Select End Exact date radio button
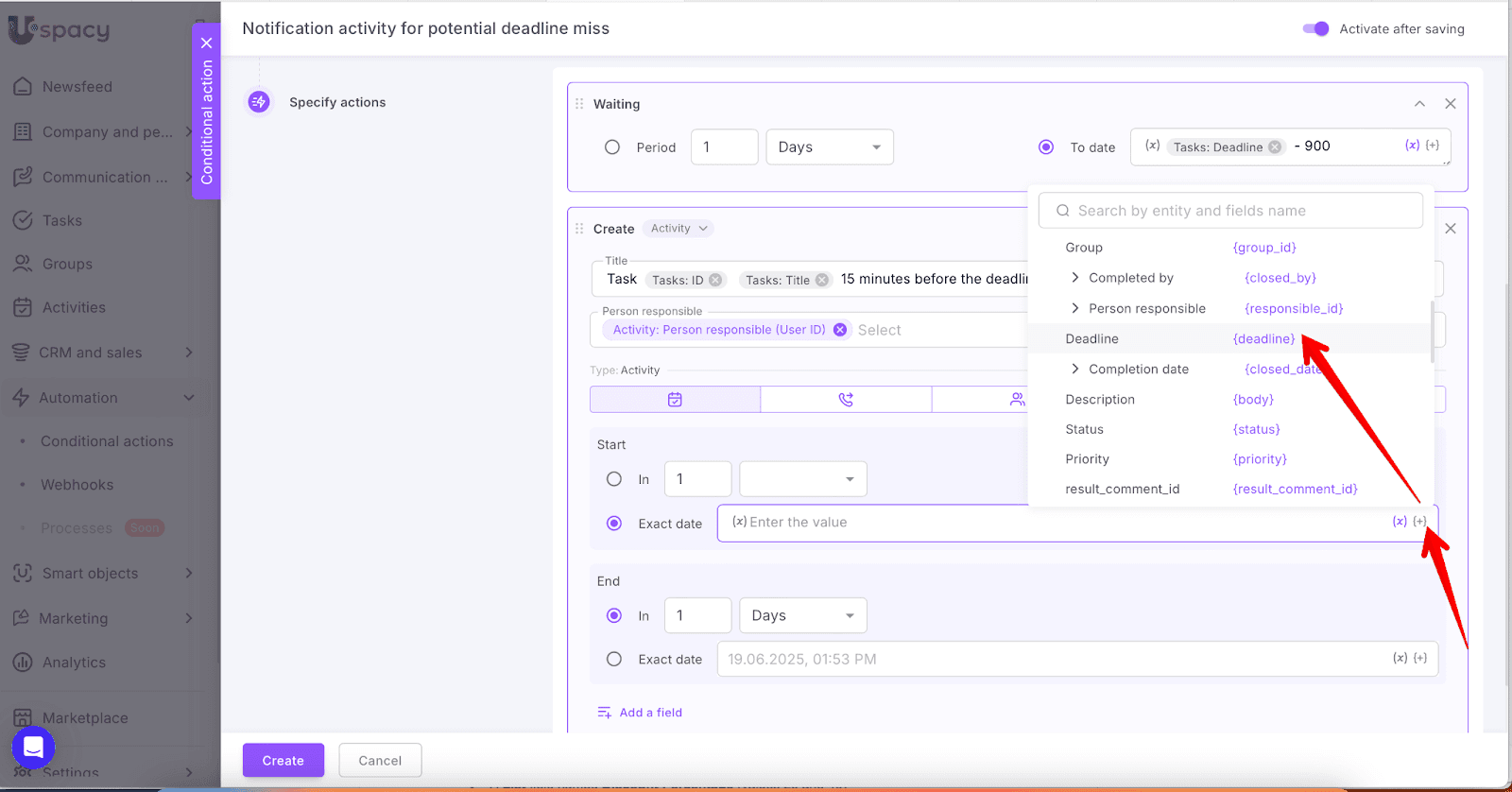Image resolution: width=1512 pixels, height=792 pixels. 614,660
